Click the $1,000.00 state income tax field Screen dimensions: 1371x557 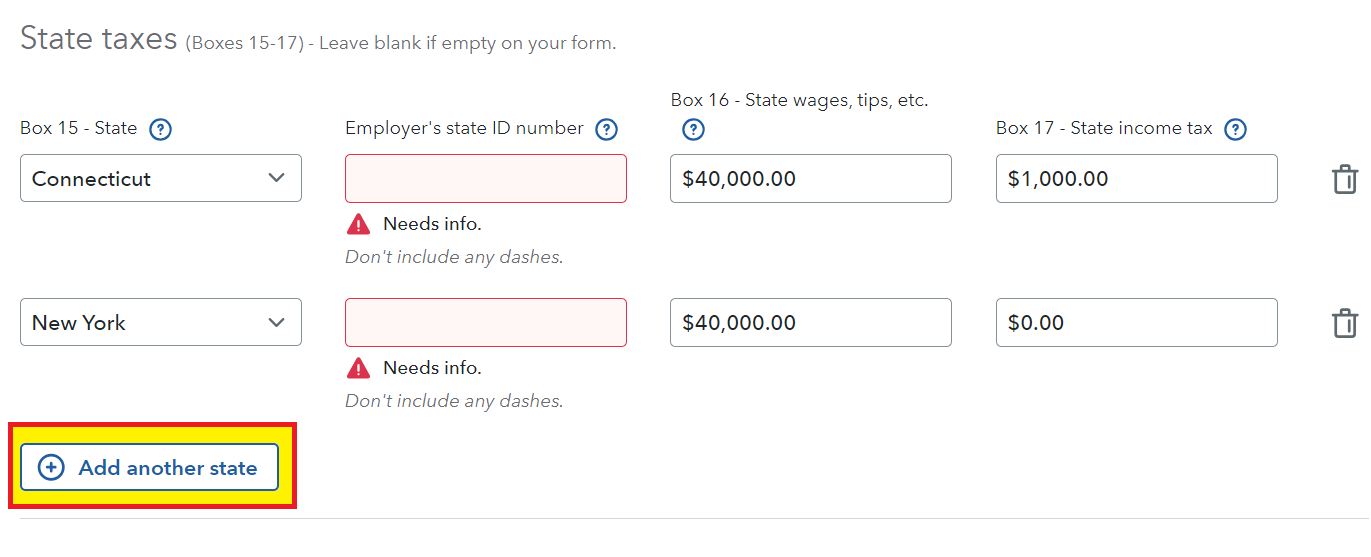[1136, 178]
